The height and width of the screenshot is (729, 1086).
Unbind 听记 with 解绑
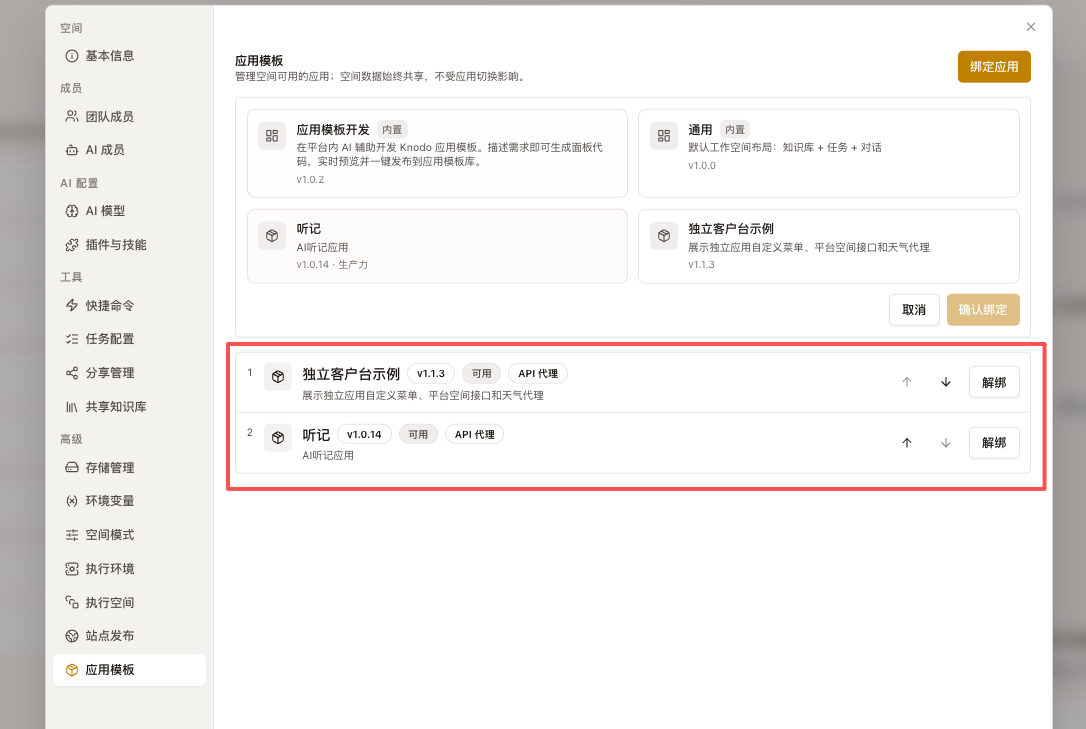coord(994,443)
